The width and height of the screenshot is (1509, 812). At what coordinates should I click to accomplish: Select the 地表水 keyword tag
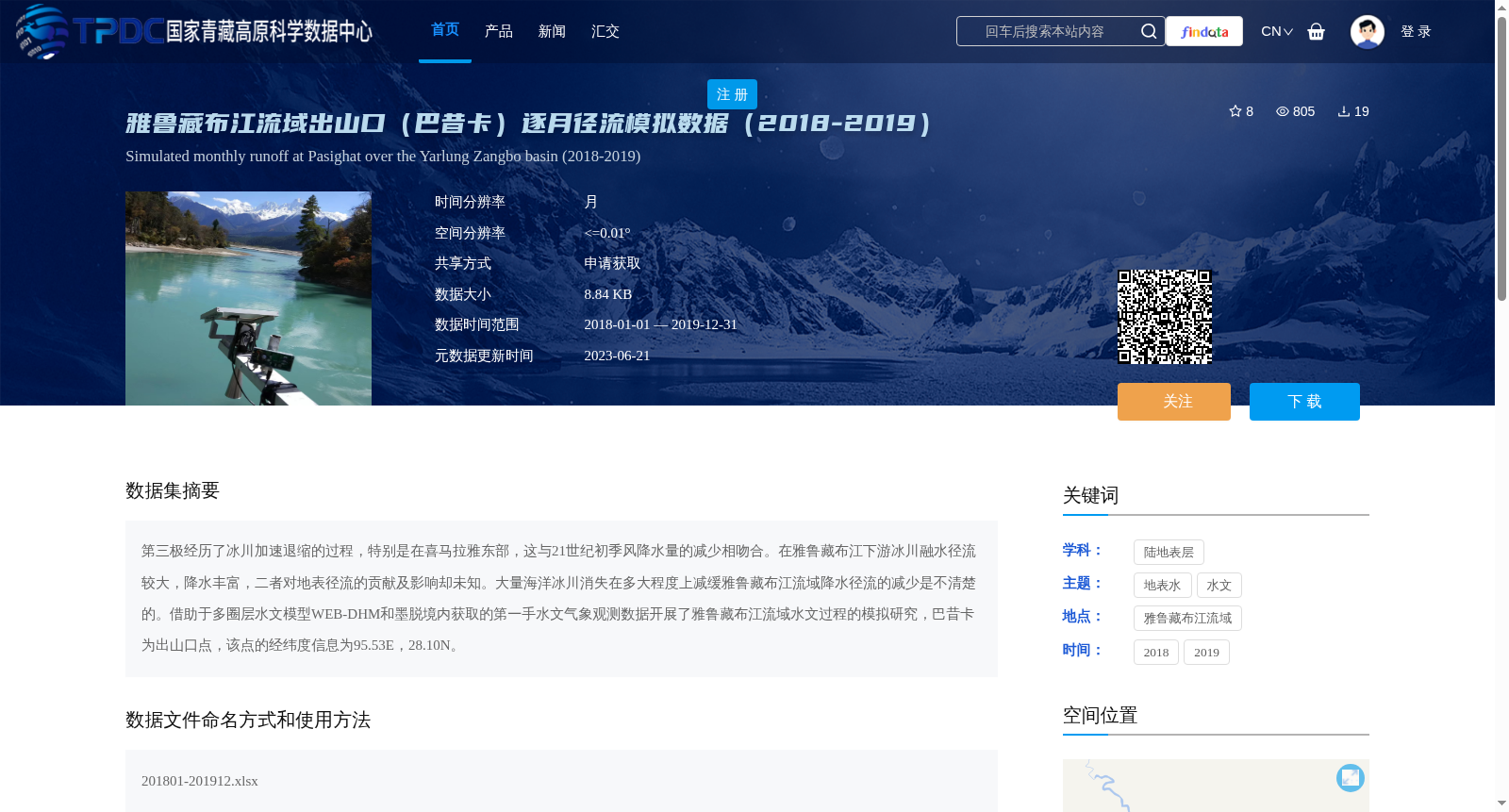pos(1162,586)
